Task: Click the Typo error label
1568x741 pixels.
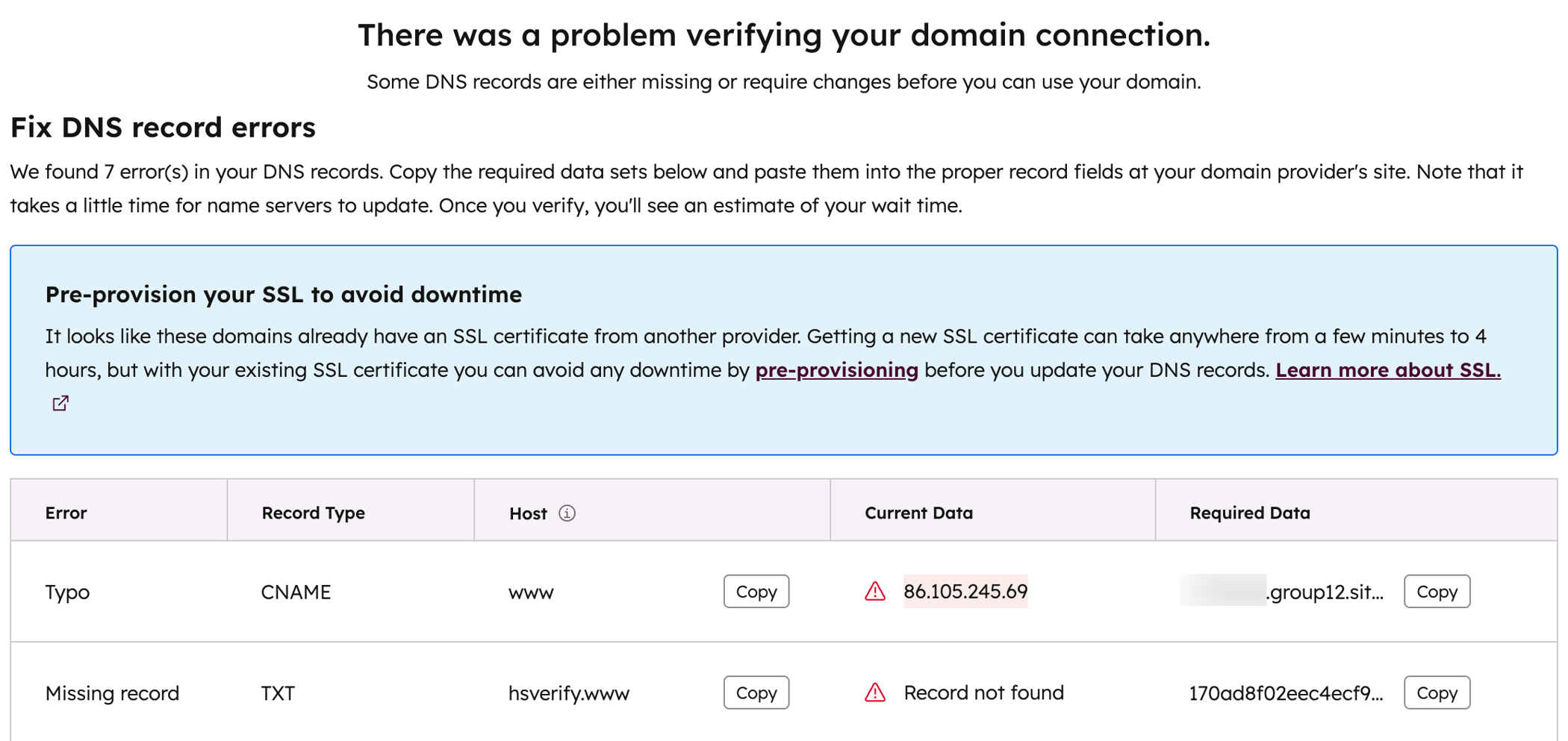Action: point(66,592)
